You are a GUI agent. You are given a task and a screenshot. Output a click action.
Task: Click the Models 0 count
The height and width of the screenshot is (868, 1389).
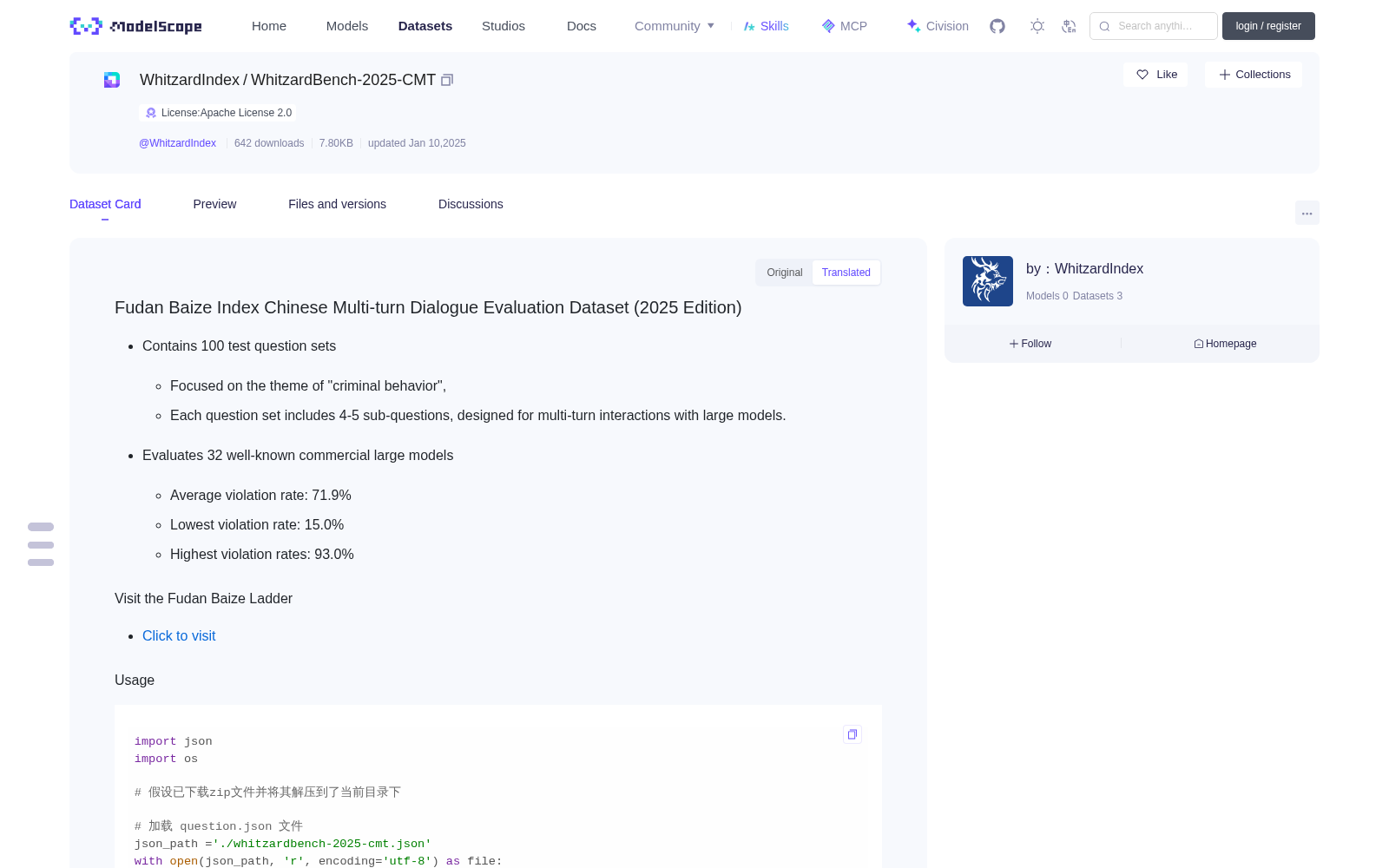click(1047, 296)
